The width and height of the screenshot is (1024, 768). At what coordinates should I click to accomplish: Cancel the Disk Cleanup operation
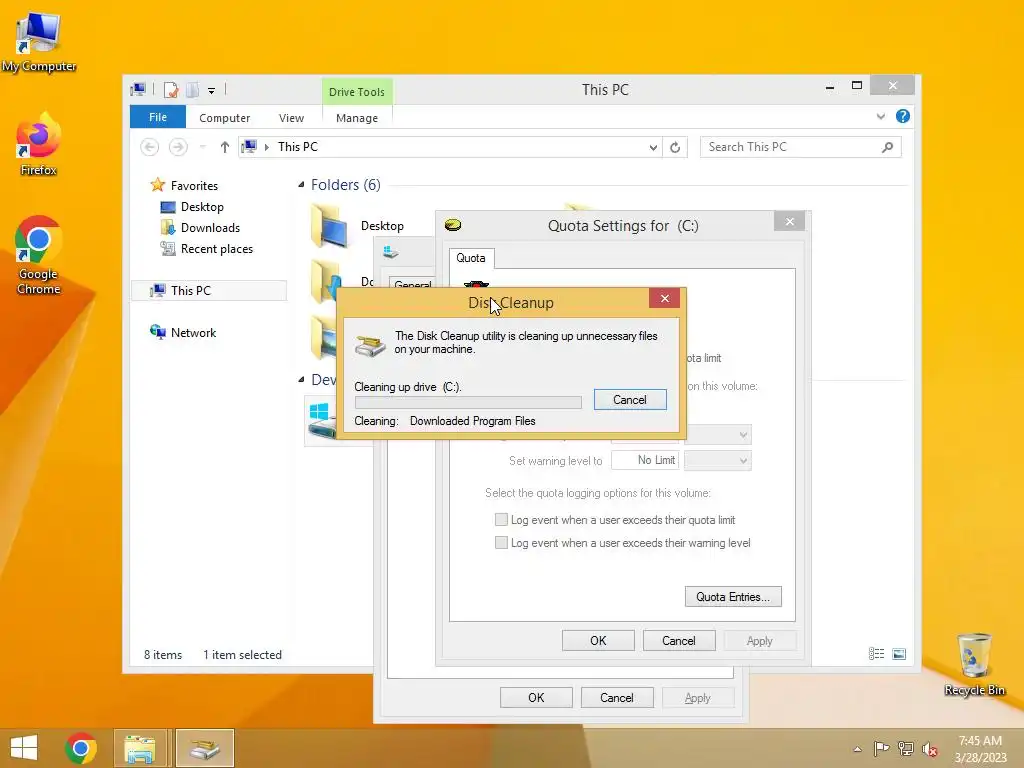(x=630, y=400)
